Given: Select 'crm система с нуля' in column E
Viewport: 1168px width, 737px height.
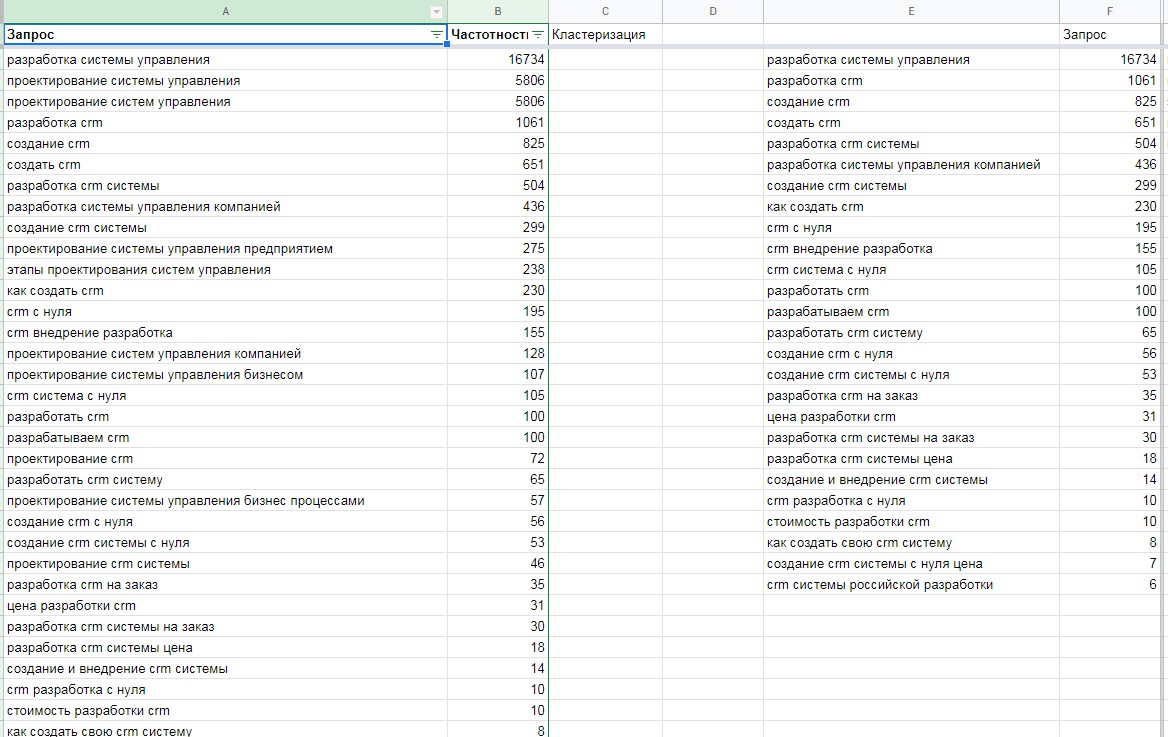Looking at the screenshot, I should click(x=911, y=269).
